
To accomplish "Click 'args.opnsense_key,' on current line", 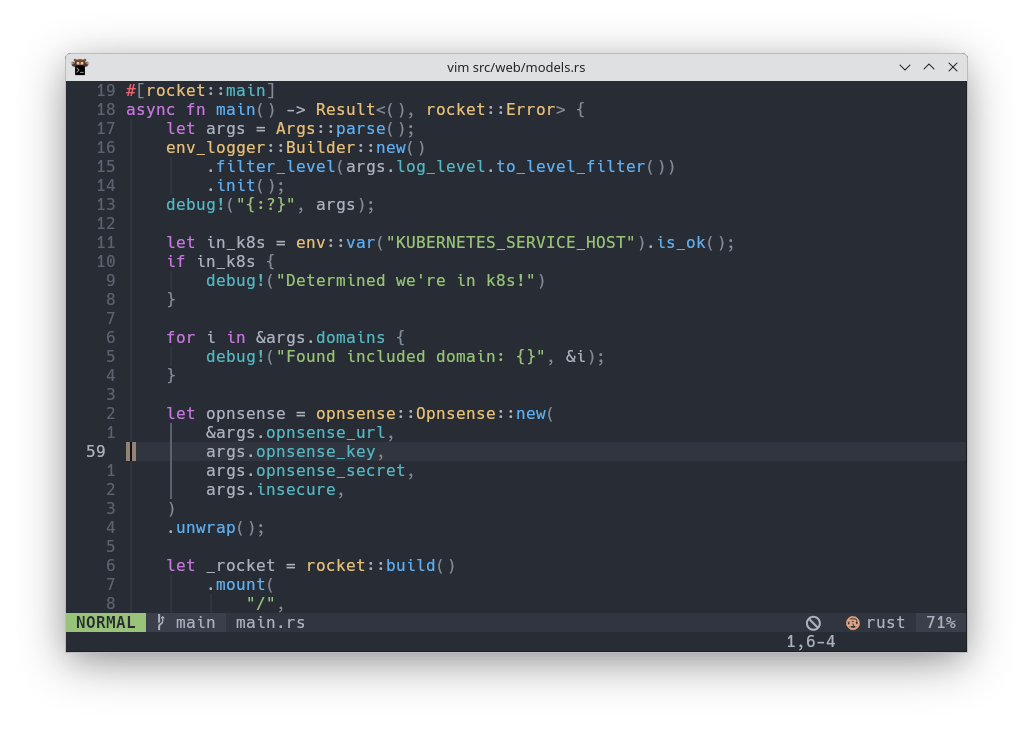I will [x=294, y=452].
